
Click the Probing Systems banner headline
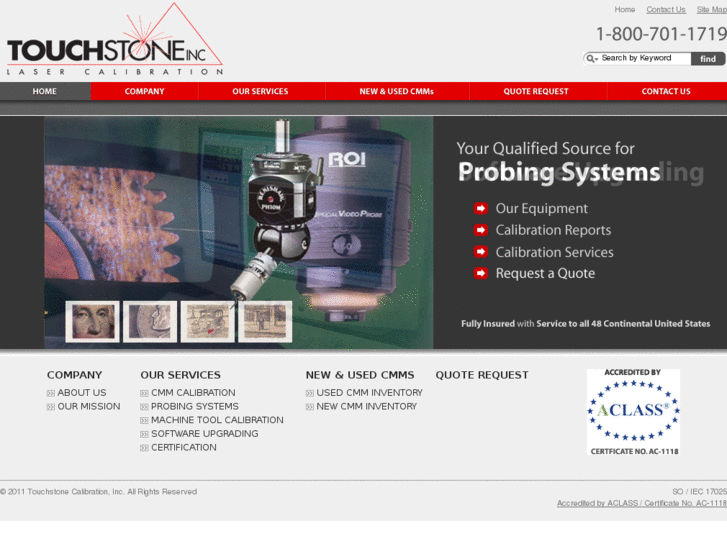click(x=559, y=172)
